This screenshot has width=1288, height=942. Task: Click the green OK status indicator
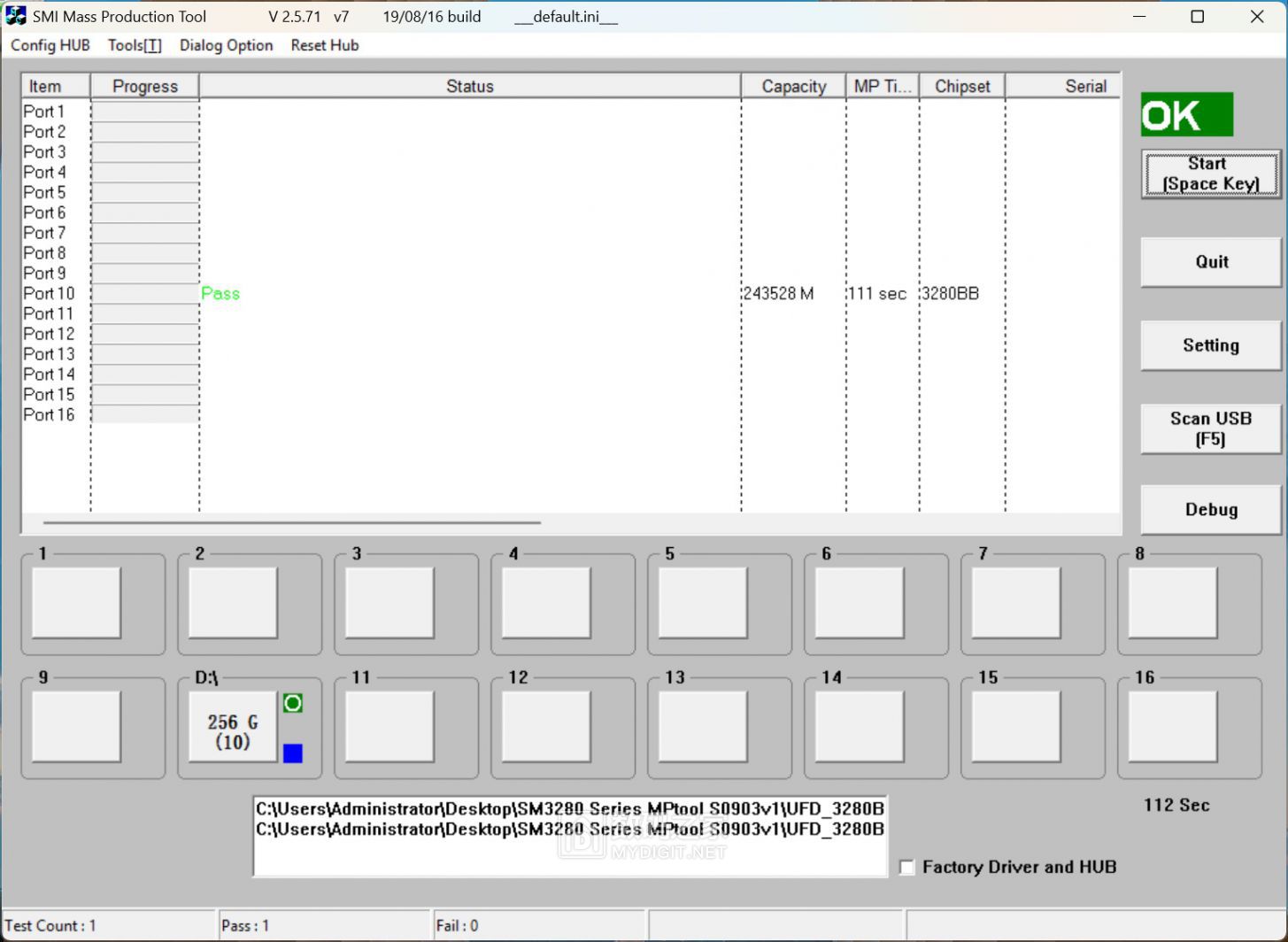pos(1186,115)
